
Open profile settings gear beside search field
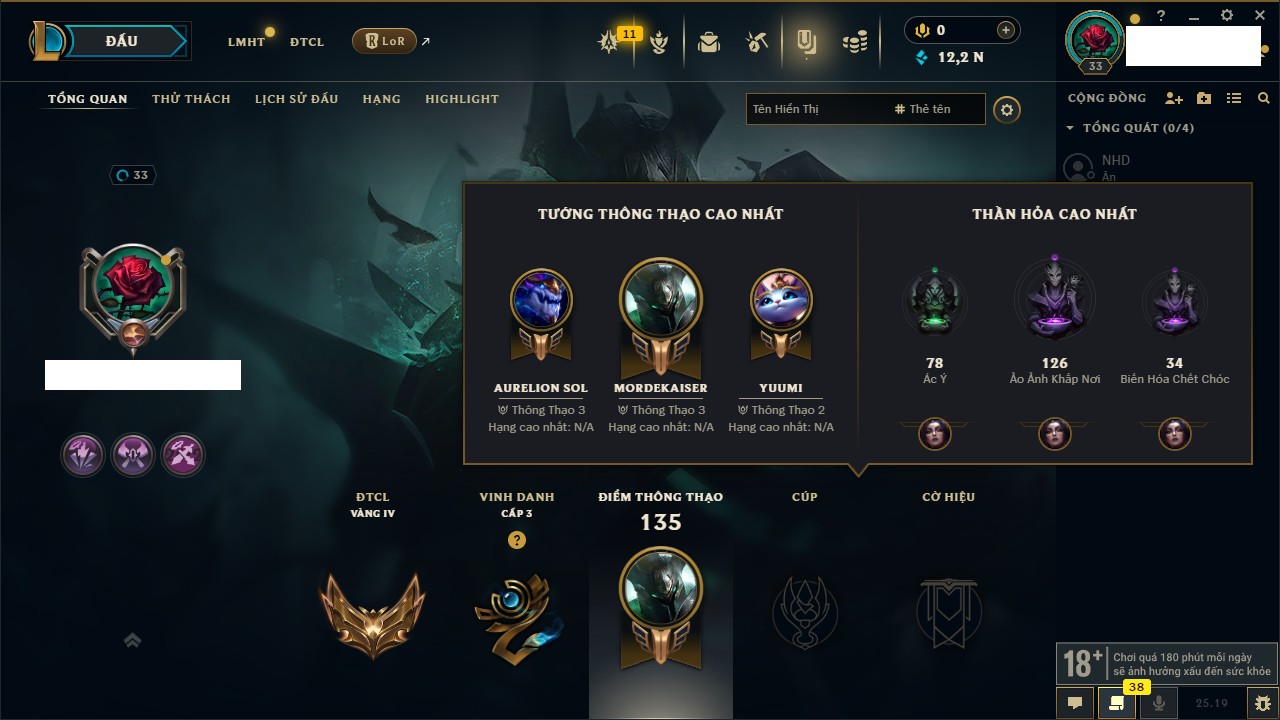pyautogui.click(x=1007, y=109)
